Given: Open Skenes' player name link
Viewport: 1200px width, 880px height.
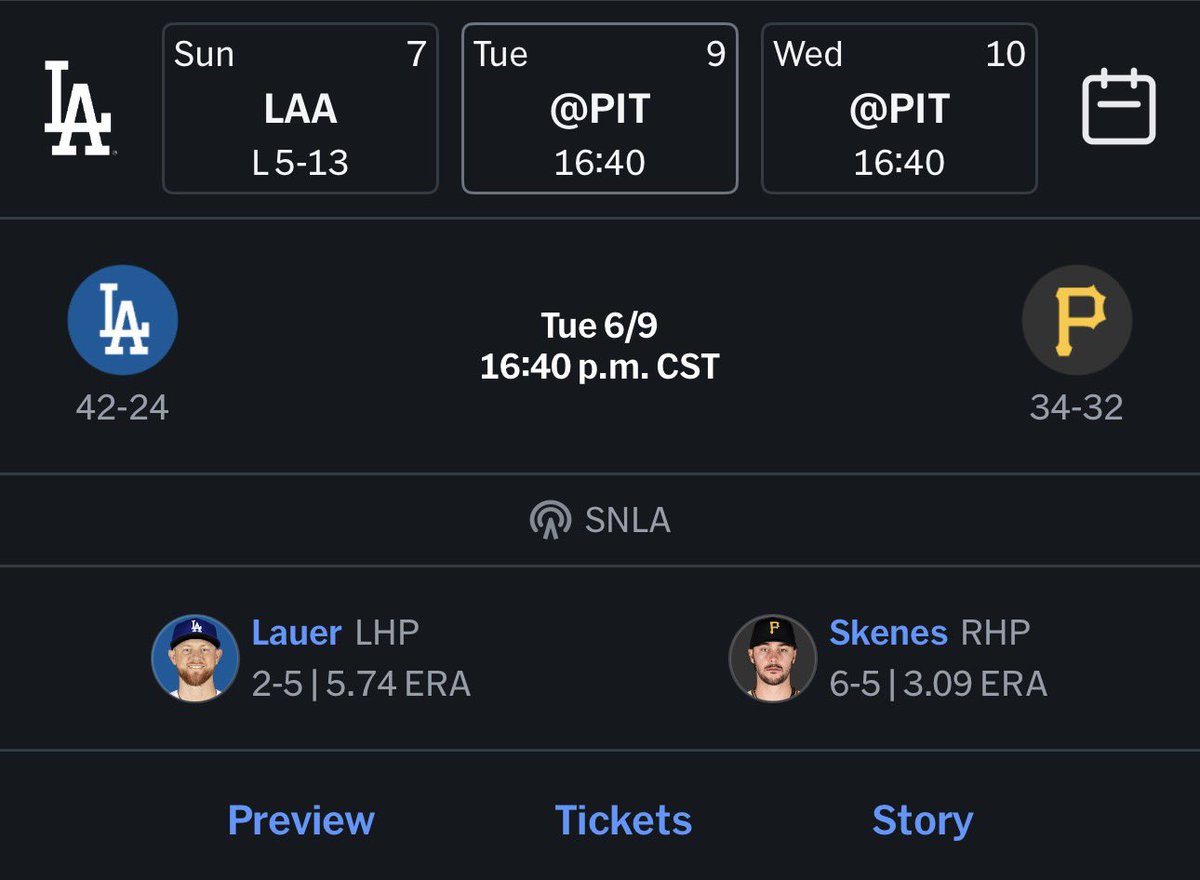Looking at the screenshot, I should (888, 633).
